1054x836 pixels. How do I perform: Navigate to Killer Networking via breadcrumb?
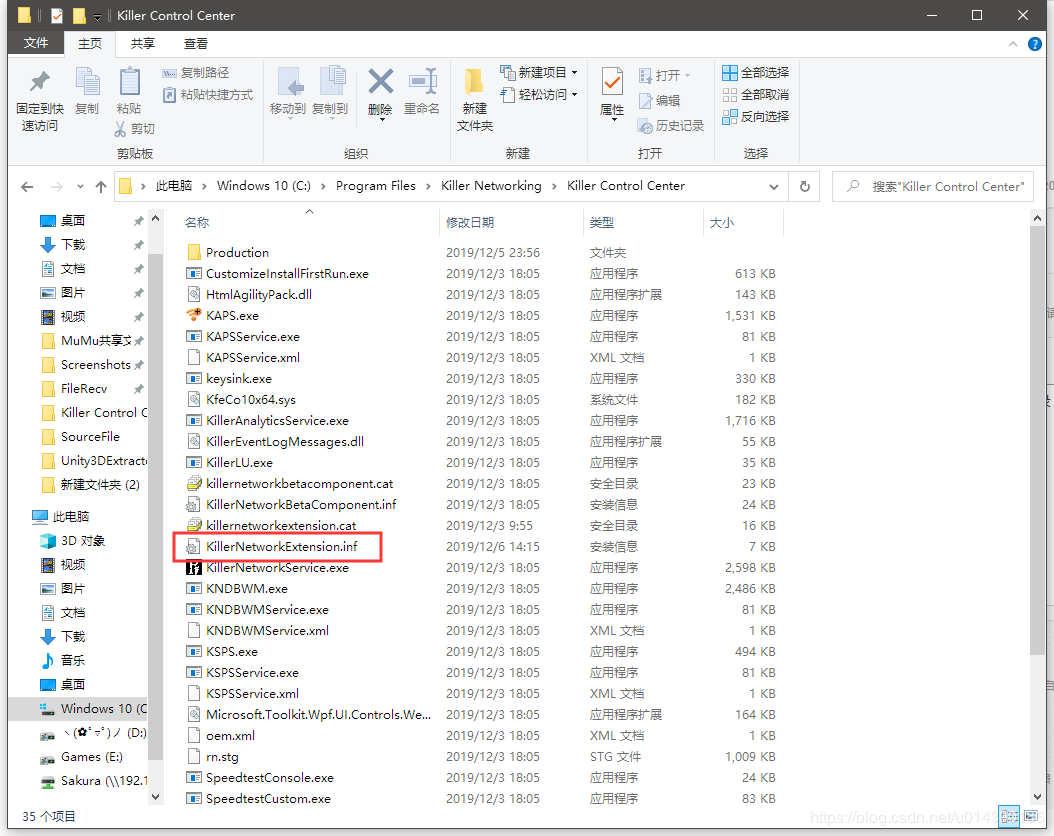tap(491, 186)
